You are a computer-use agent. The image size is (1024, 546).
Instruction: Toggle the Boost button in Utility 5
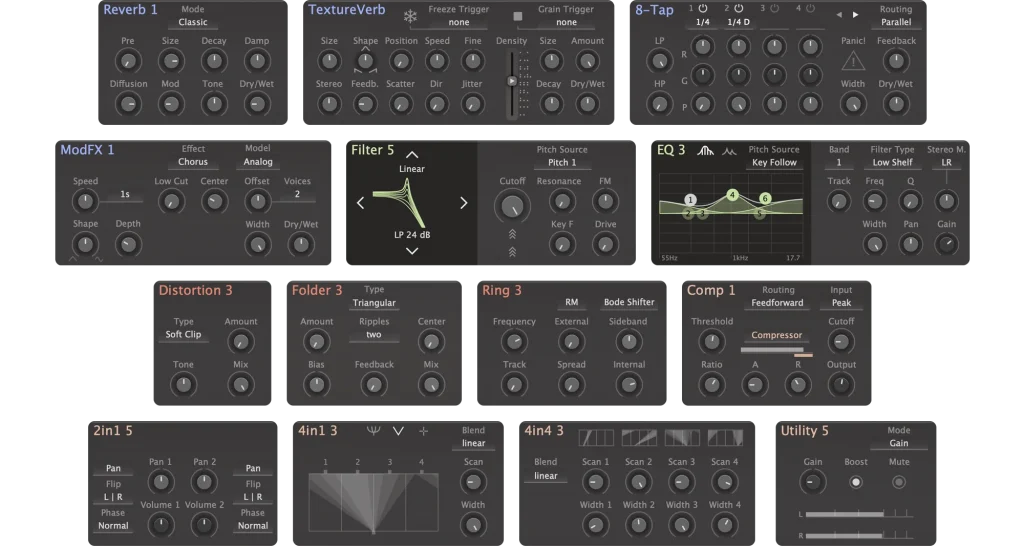click(x=855, y=482)
